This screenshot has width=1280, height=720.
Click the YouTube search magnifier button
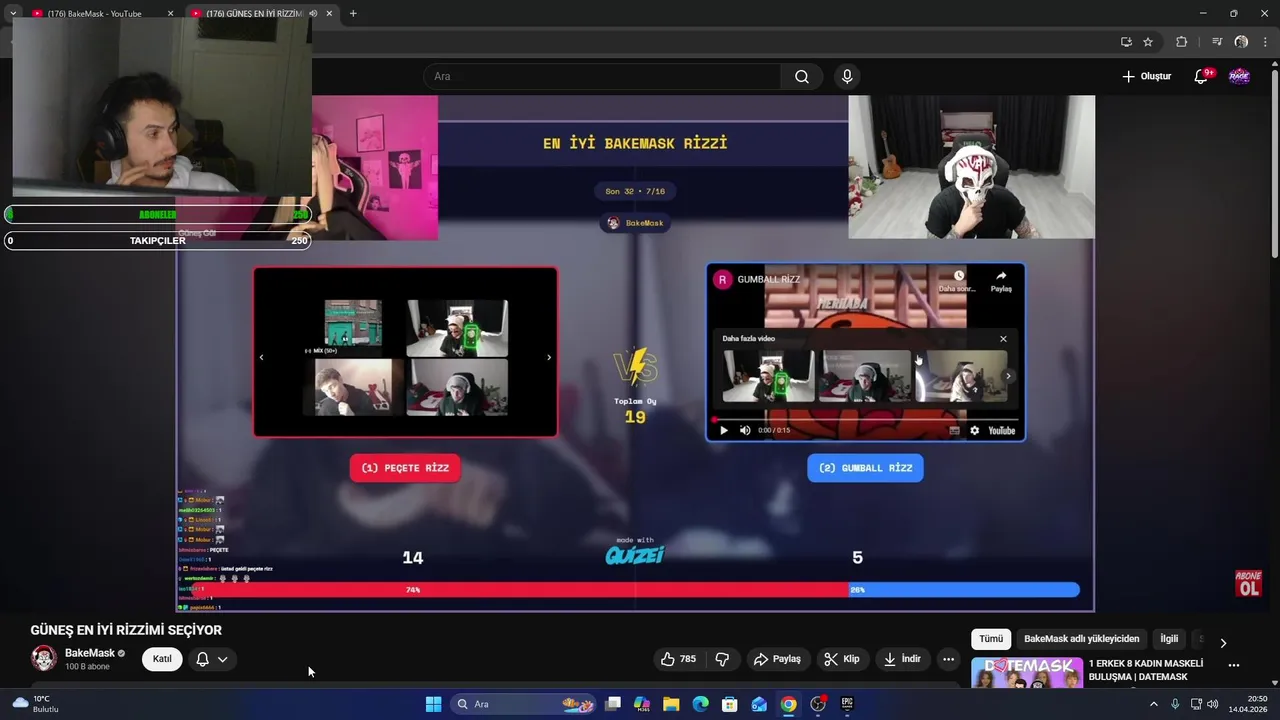[802, 77]
